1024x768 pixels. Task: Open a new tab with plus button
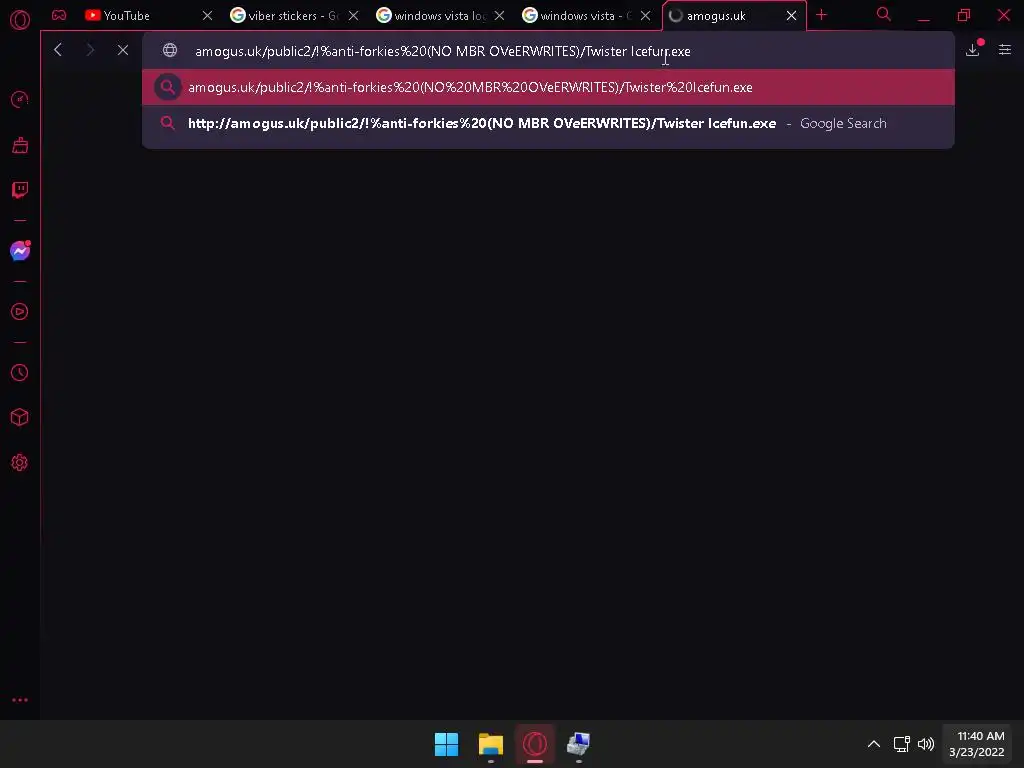click(822, 15)
